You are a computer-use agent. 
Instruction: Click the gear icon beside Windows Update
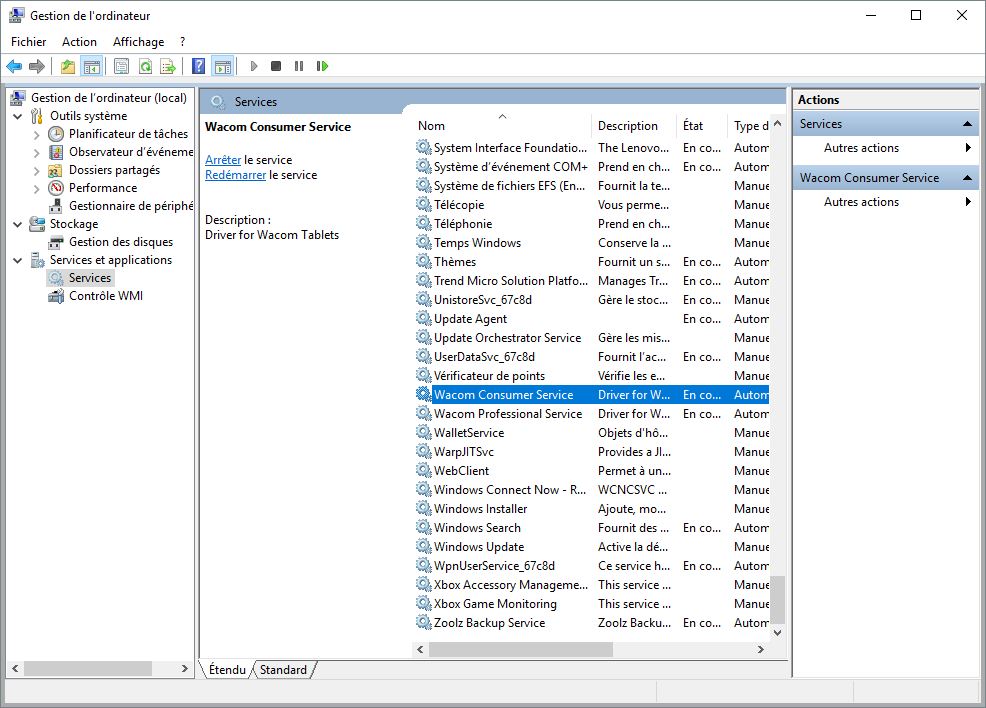(x=423, y=546)
